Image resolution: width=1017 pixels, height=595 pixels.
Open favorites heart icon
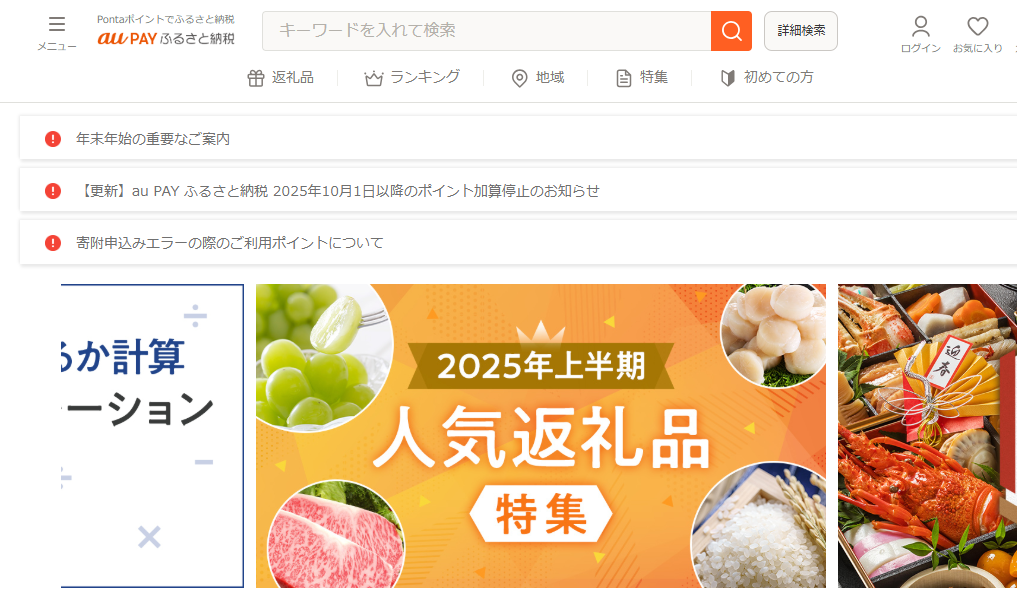click(x=977, y=26)
